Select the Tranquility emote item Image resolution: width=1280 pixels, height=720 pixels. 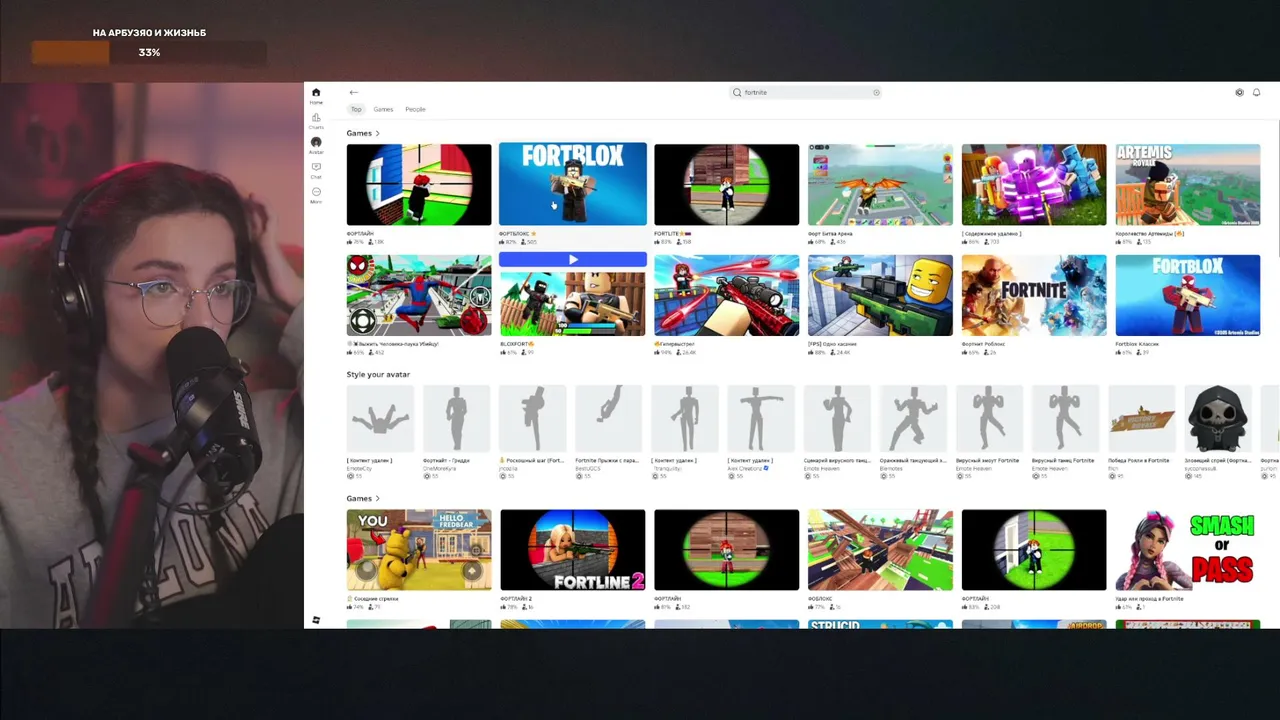(x=685, y=419)
